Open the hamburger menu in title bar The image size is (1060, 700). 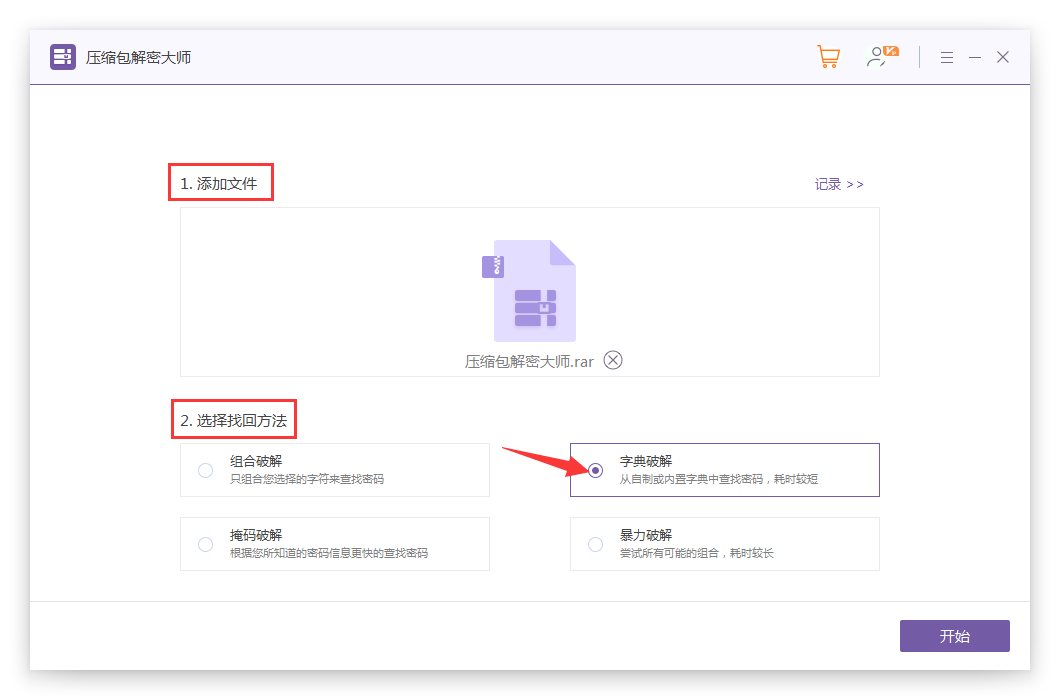pos(946,58)
